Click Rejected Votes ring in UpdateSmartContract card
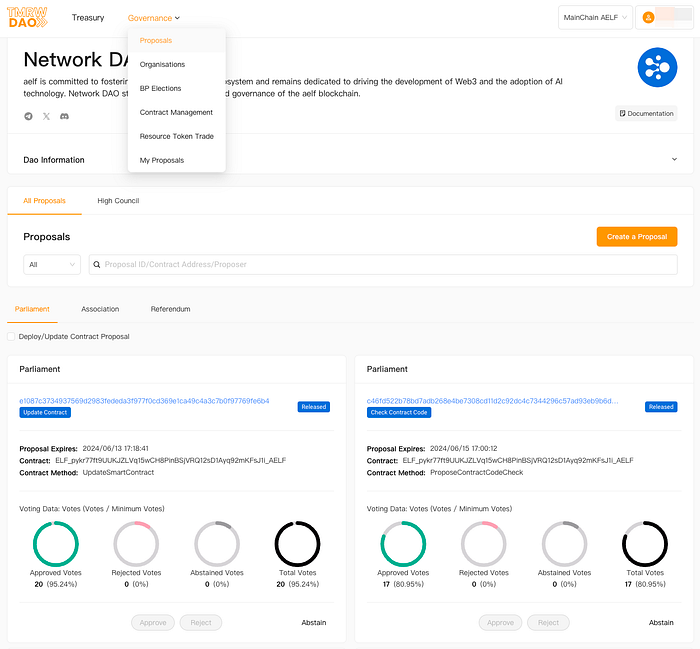700x649 pixels. pos(136,544)
